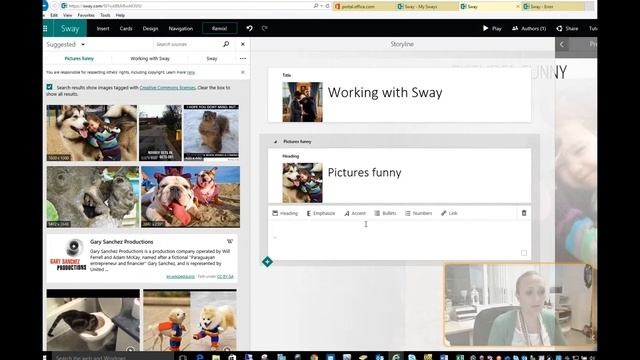This screenshot has height=360, width=640.
Task: Click the Sway logo
Action: (x=70, y=29)
